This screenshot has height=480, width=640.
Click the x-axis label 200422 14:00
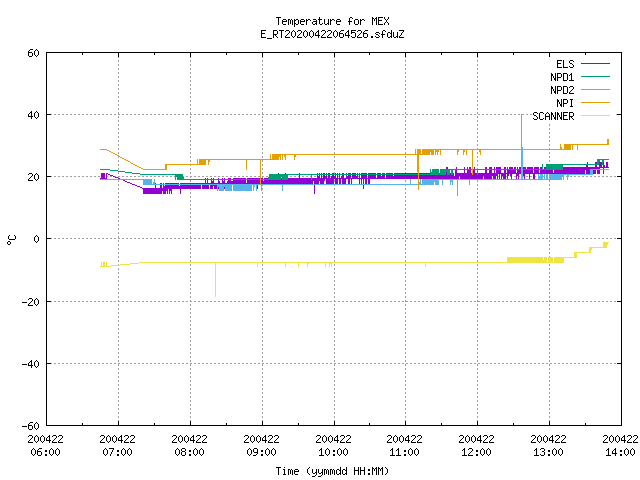[620, 446]
